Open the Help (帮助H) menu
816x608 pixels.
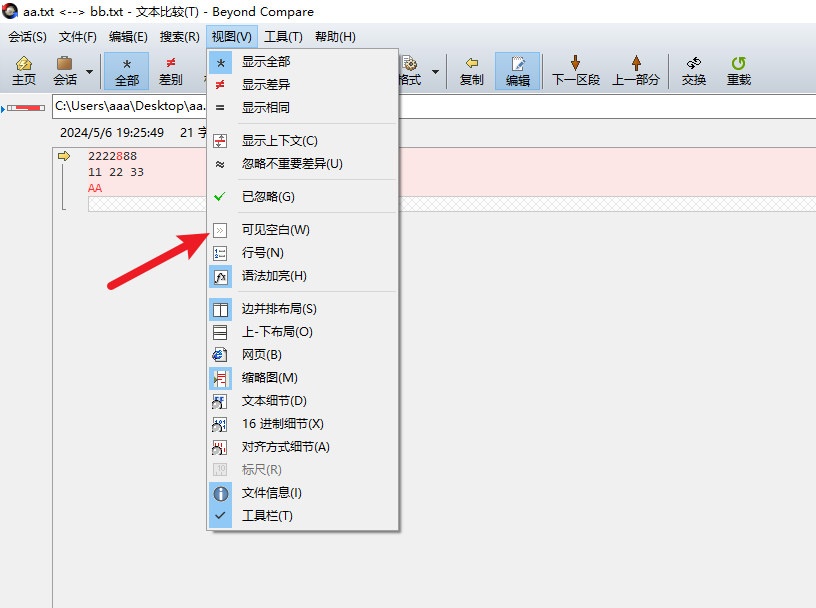[x=335, y=37]
